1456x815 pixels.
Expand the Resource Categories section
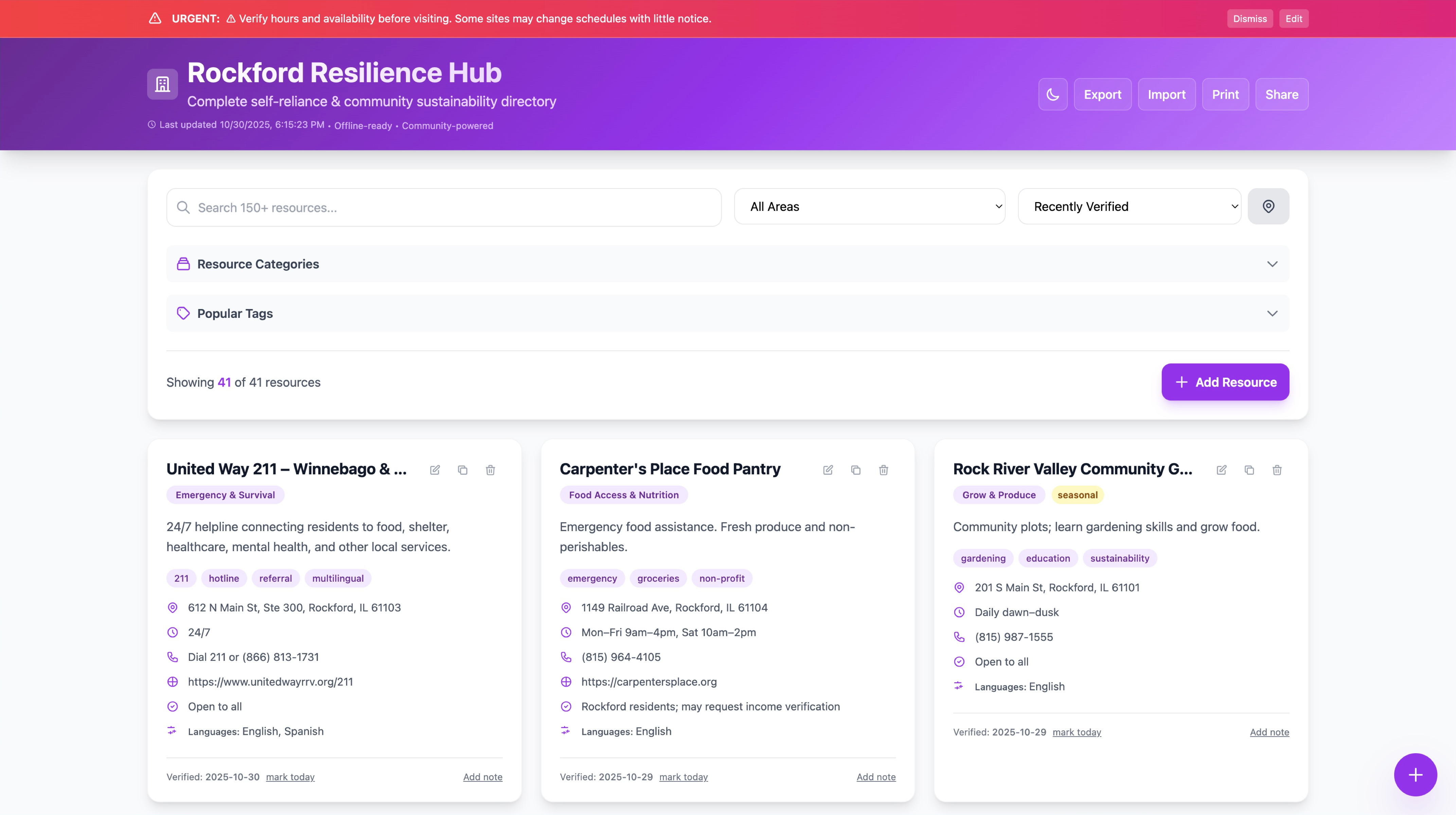727,264
